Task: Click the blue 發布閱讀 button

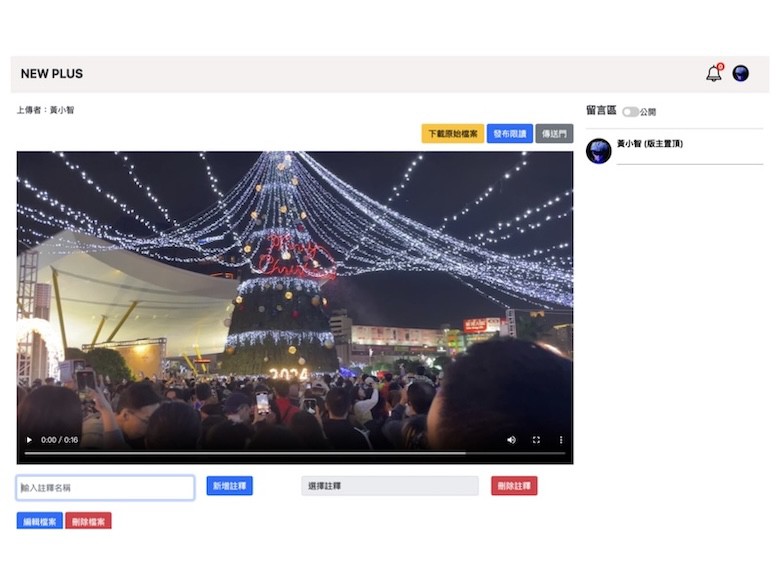Action: point(509,134)
